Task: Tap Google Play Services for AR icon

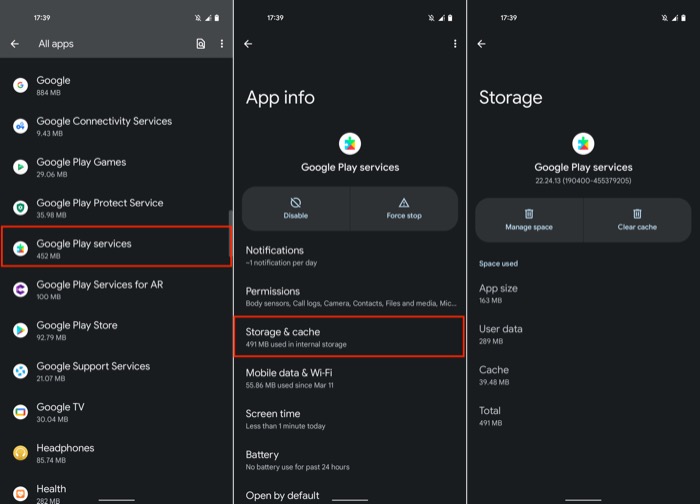Action: pyautogui.click(x=20, y=289)
